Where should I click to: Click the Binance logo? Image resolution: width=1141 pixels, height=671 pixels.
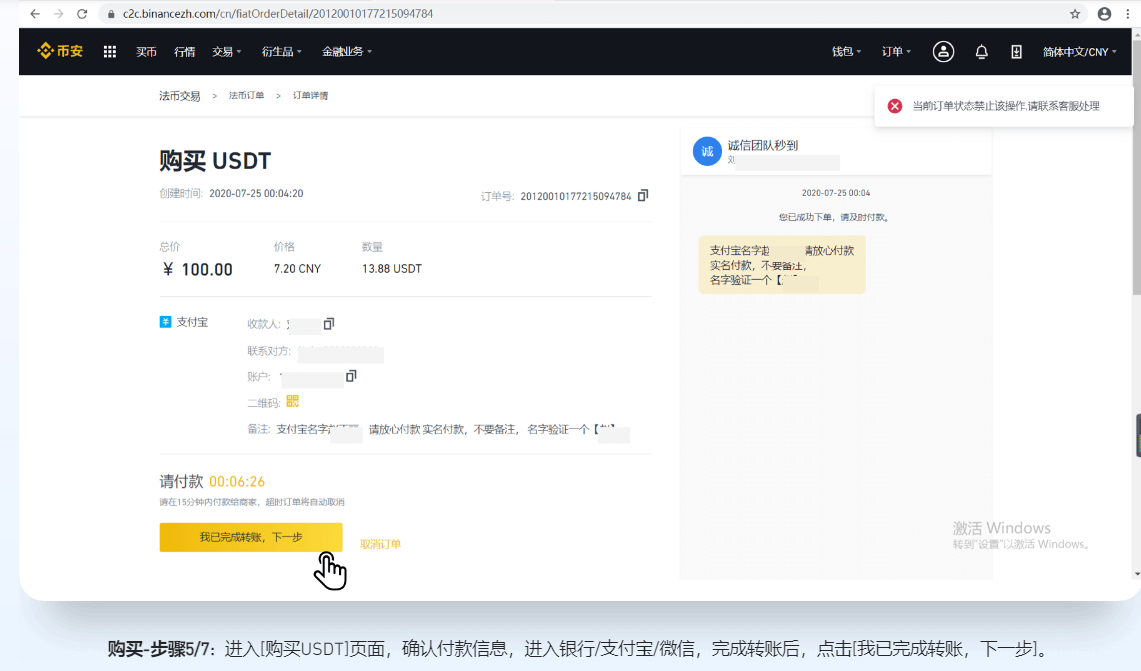[x=60, y=51]
